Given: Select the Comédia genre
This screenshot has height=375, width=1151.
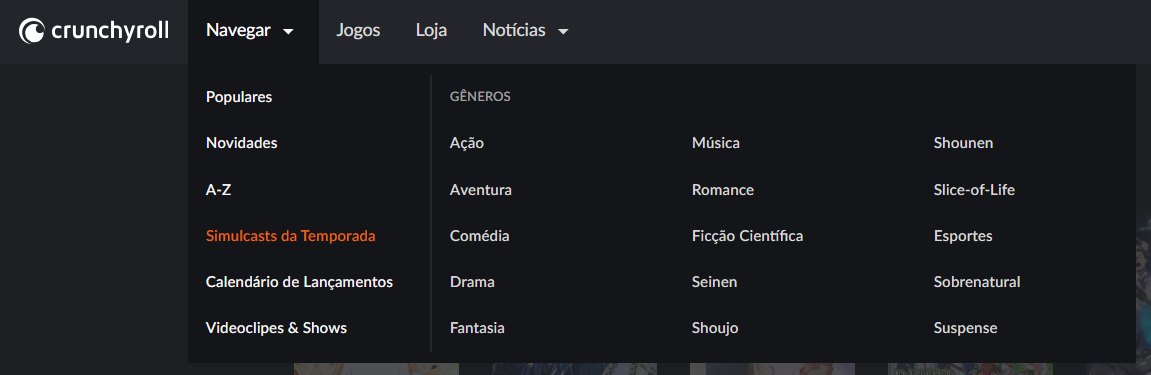Looking at the screenshot, I should click(479, 236).
